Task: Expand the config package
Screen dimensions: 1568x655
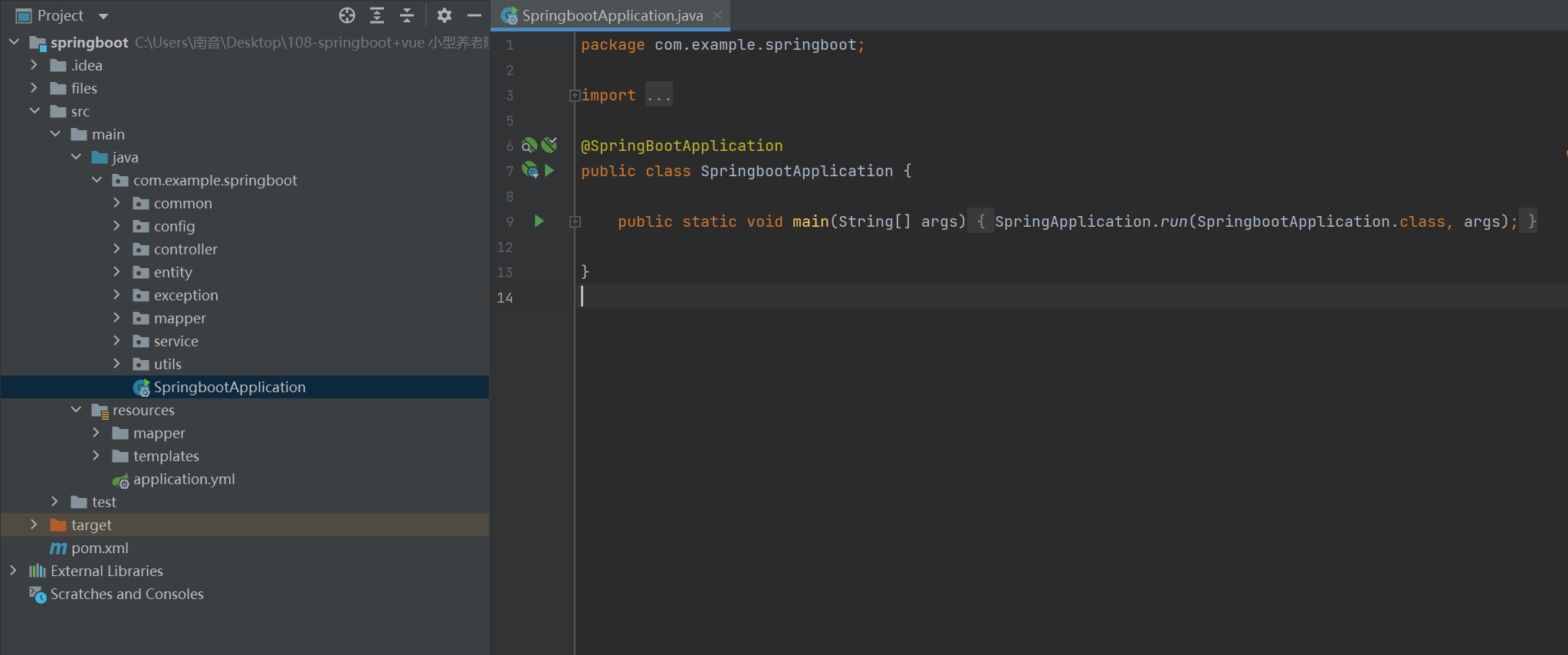Action: 117,226
